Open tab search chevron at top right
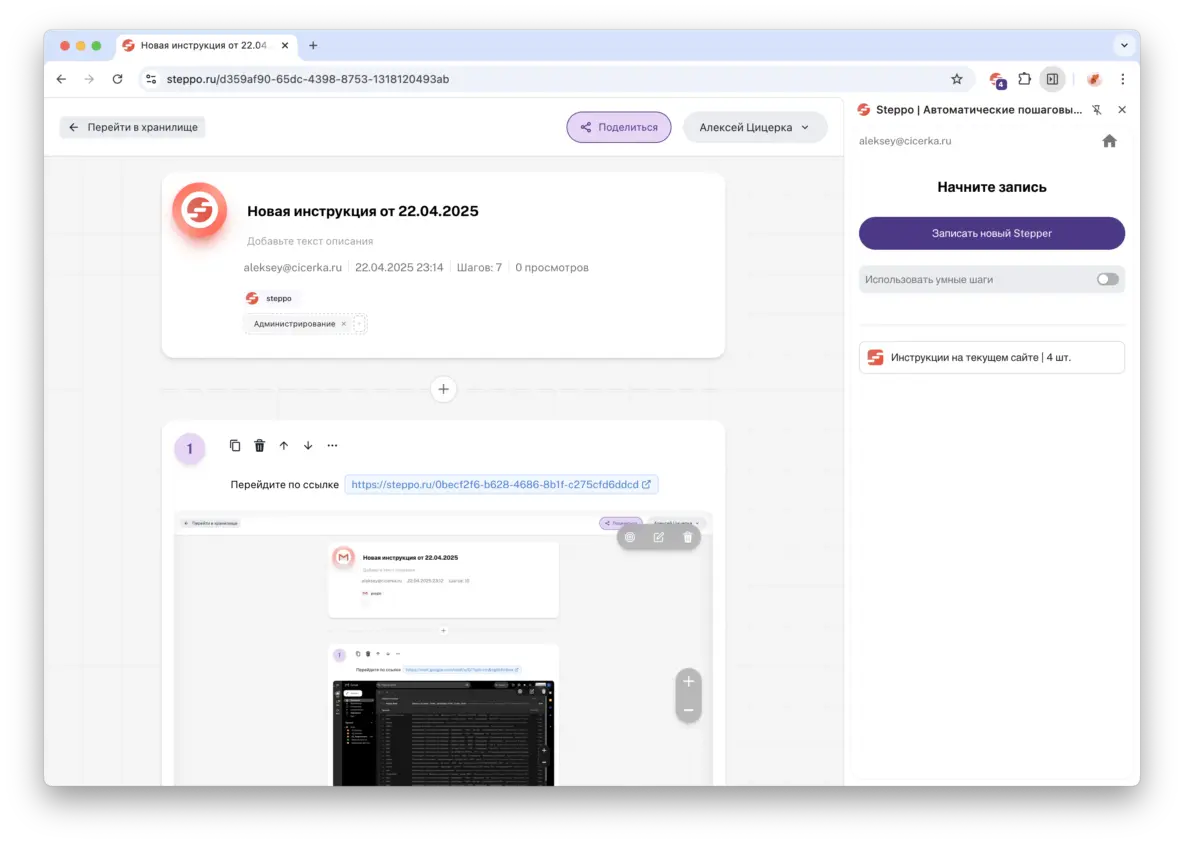Image resolution: width=1184 pixels, height=844 pixels. [1124, 45]
